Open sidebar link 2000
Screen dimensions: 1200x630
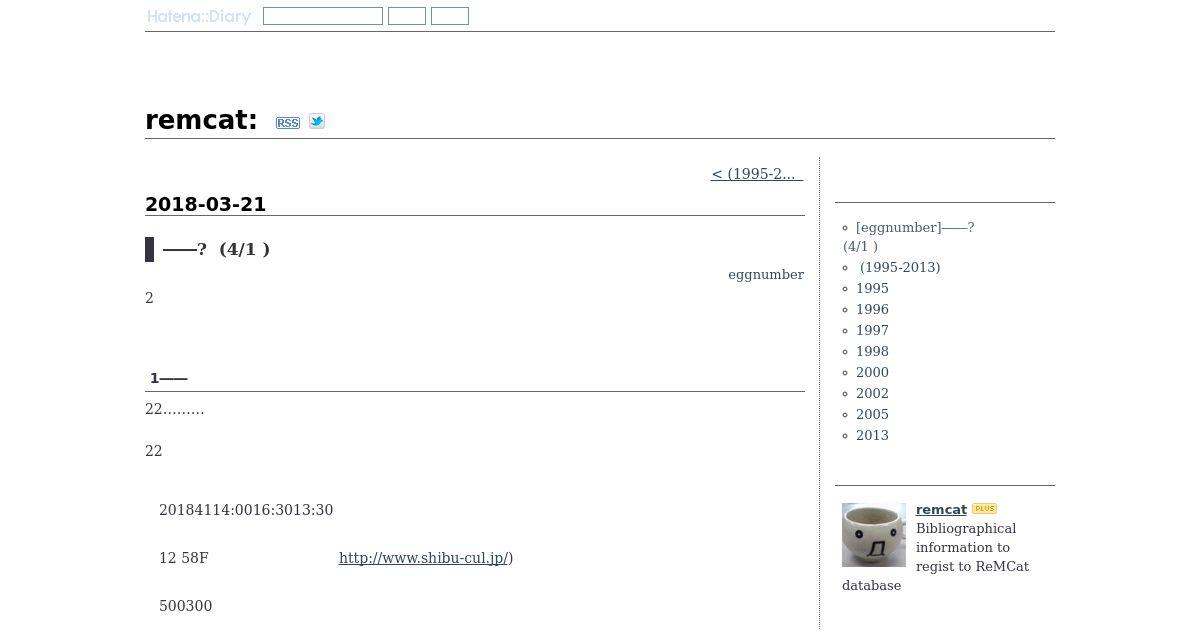pyautogui.click(x=872, y=372)
